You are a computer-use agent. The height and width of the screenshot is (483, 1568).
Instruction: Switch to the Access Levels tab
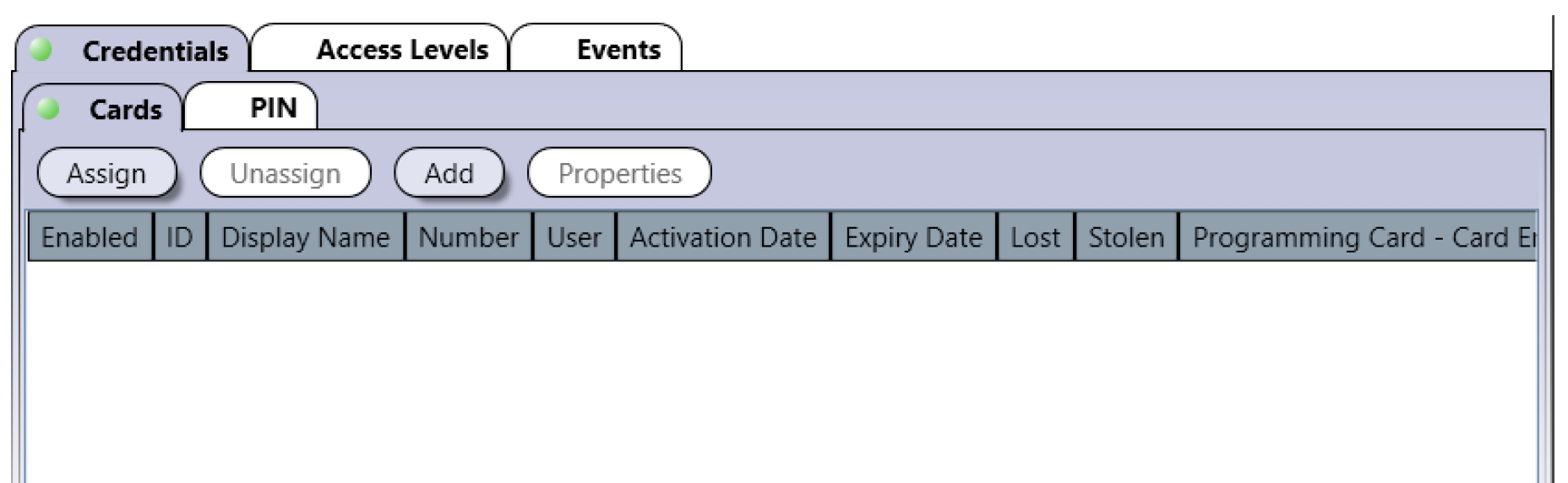pos(380,49)
